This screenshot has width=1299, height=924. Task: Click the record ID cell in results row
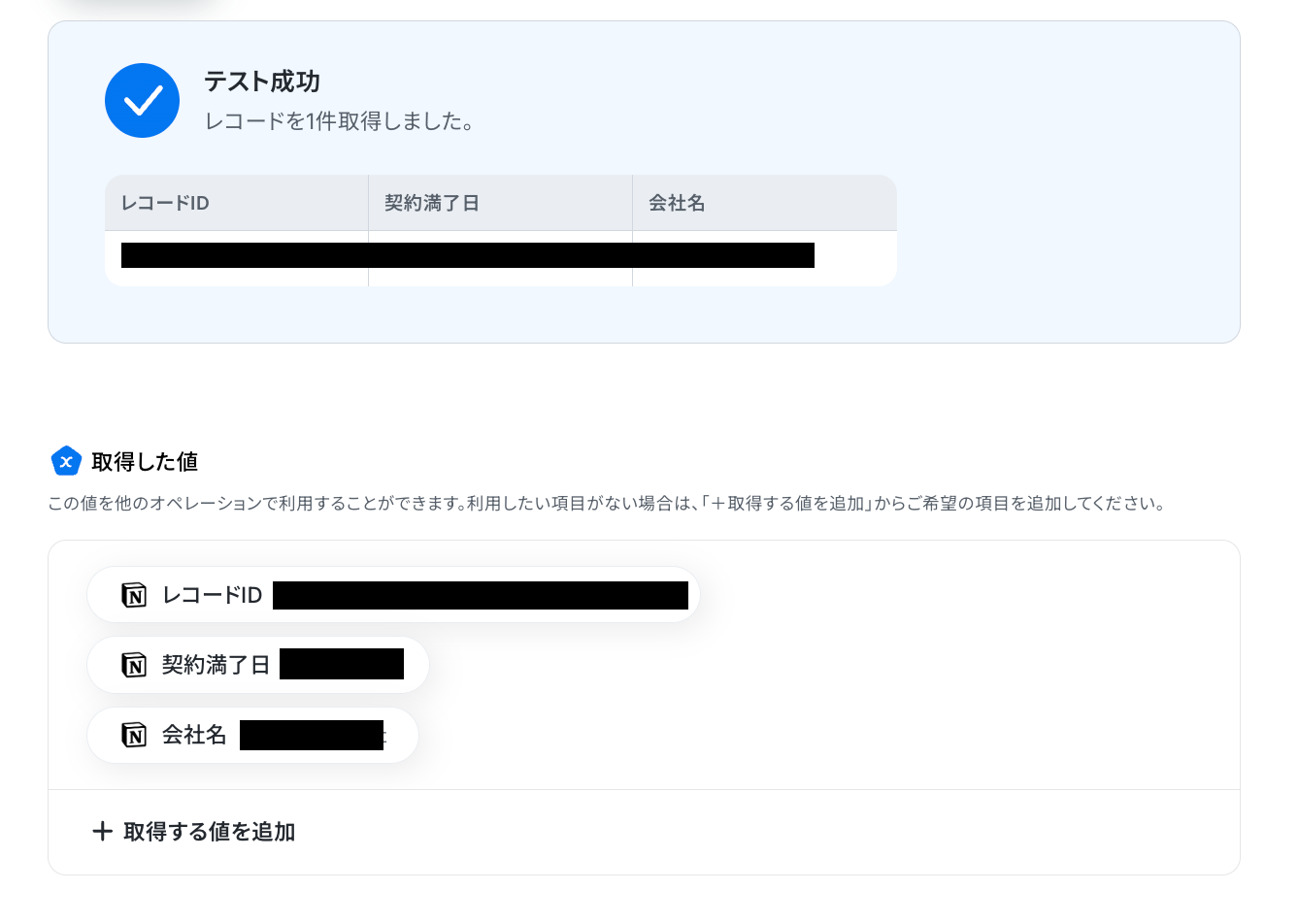pyautogui.click(x=237, y=258)
